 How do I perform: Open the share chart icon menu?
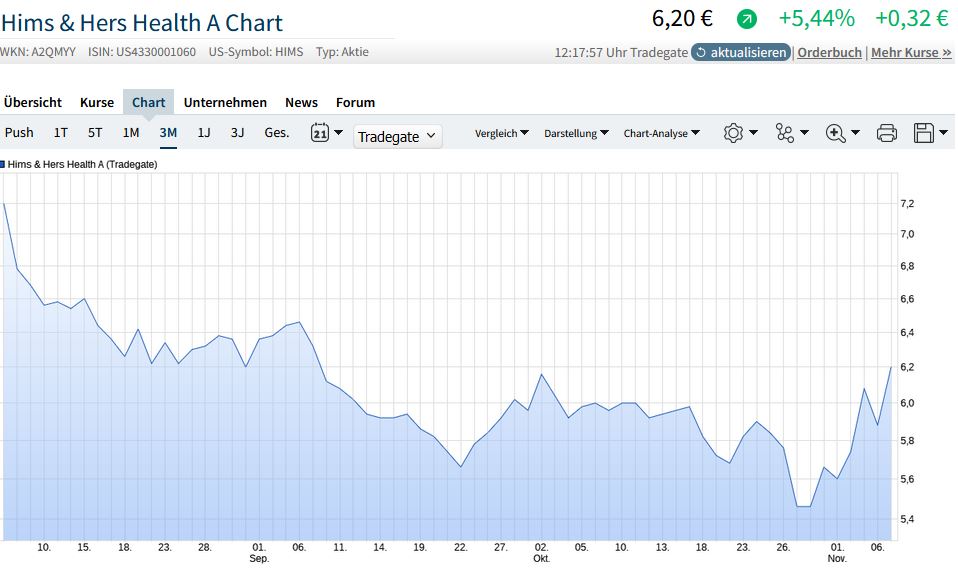pyautogui.click(x=784, y=133)
